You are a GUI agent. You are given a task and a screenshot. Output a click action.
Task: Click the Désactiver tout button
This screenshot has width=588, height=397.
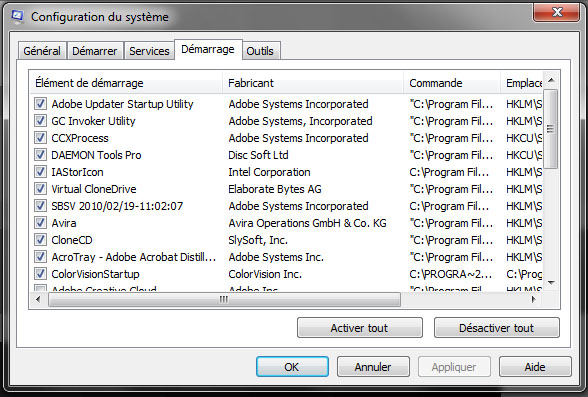496,328
